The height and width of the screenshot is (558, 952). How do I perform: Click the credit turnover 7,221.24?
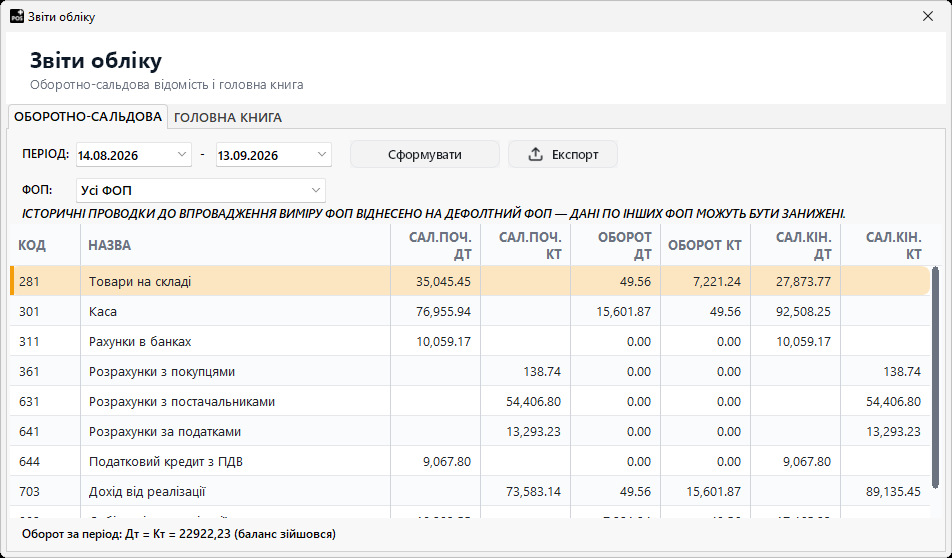pos(717,282)
